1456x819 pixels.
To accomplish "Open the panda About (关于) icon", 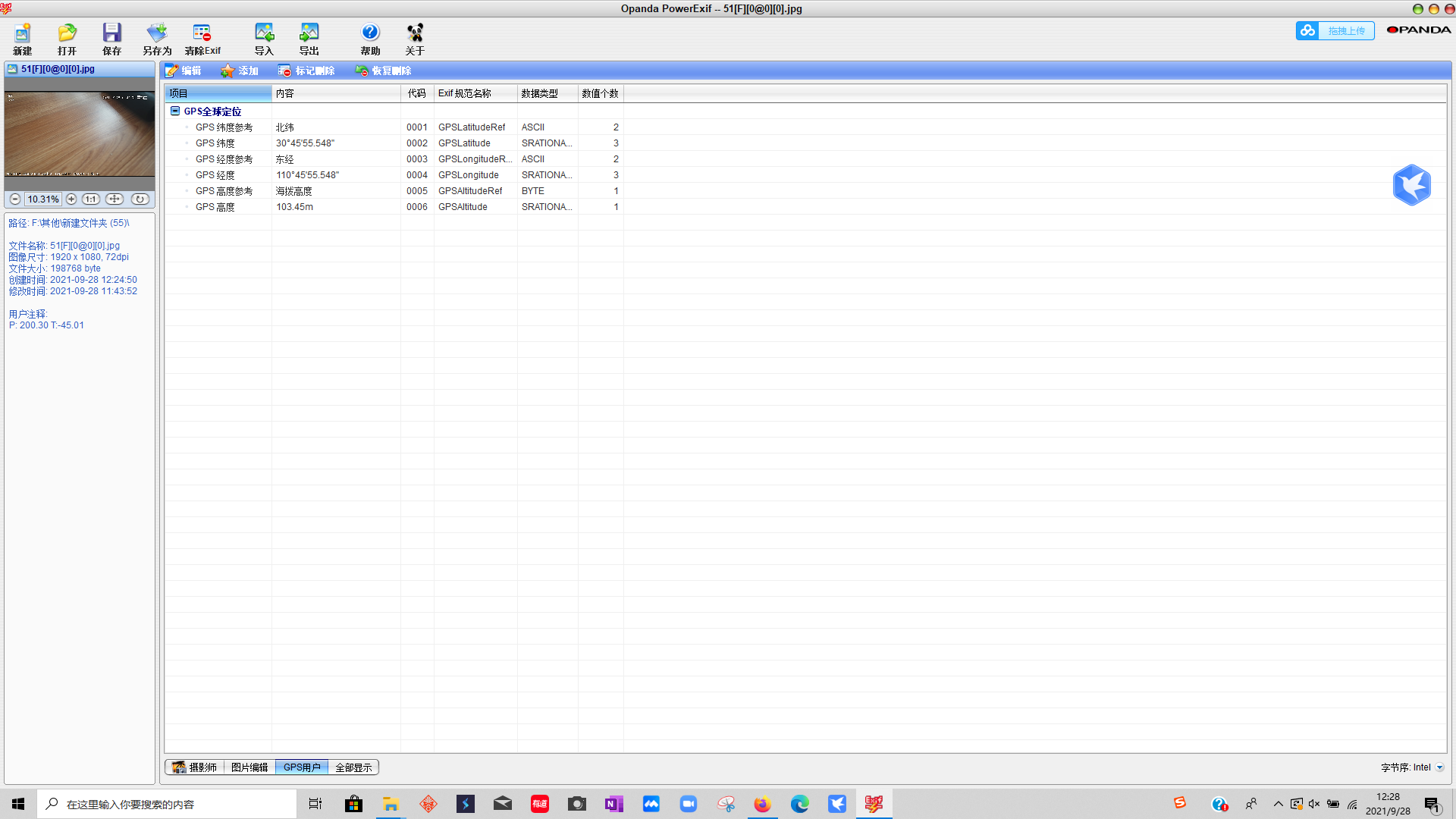I will coord(415,39).
